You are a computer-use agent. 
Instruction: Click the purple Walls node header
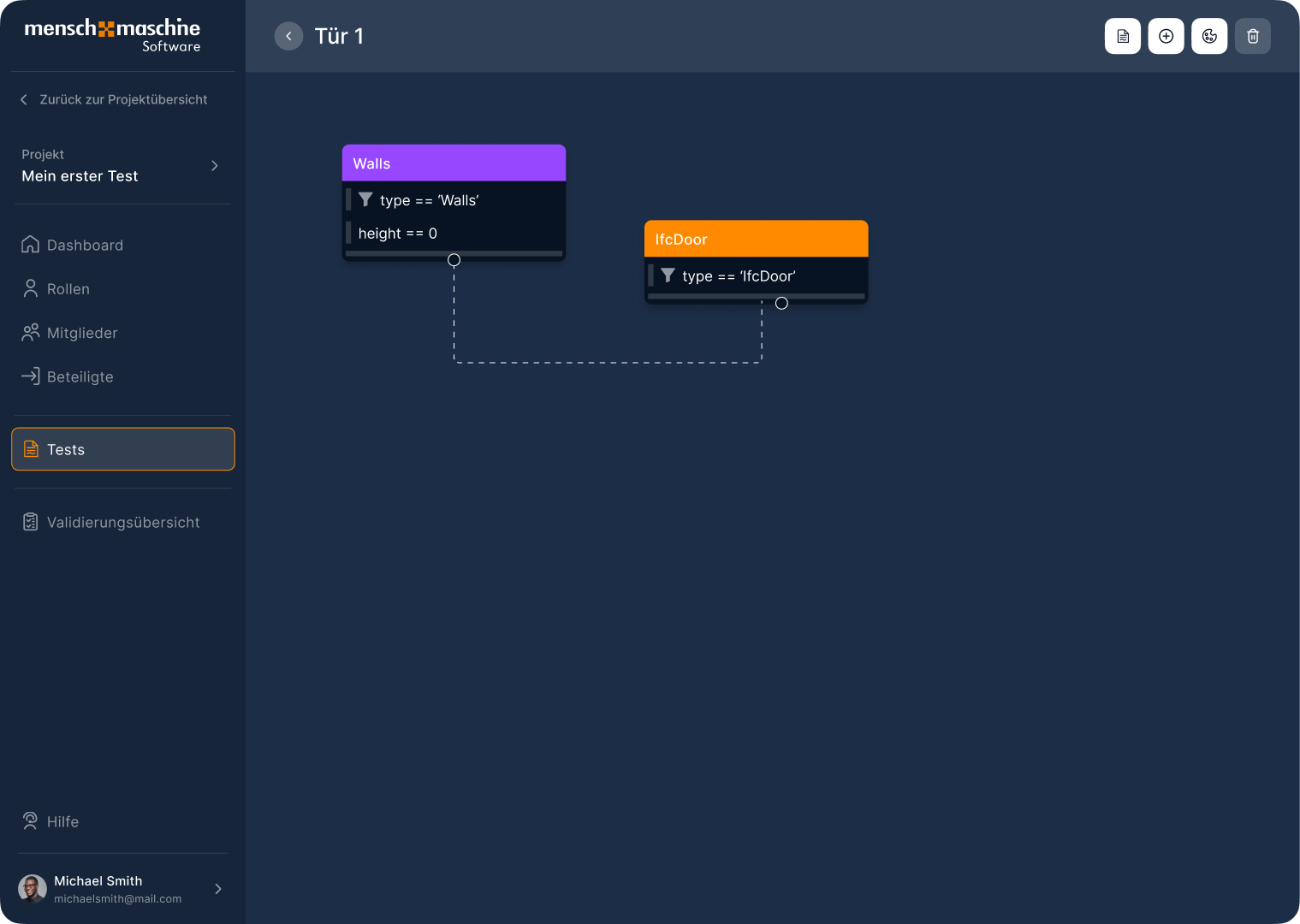[454, 163]
